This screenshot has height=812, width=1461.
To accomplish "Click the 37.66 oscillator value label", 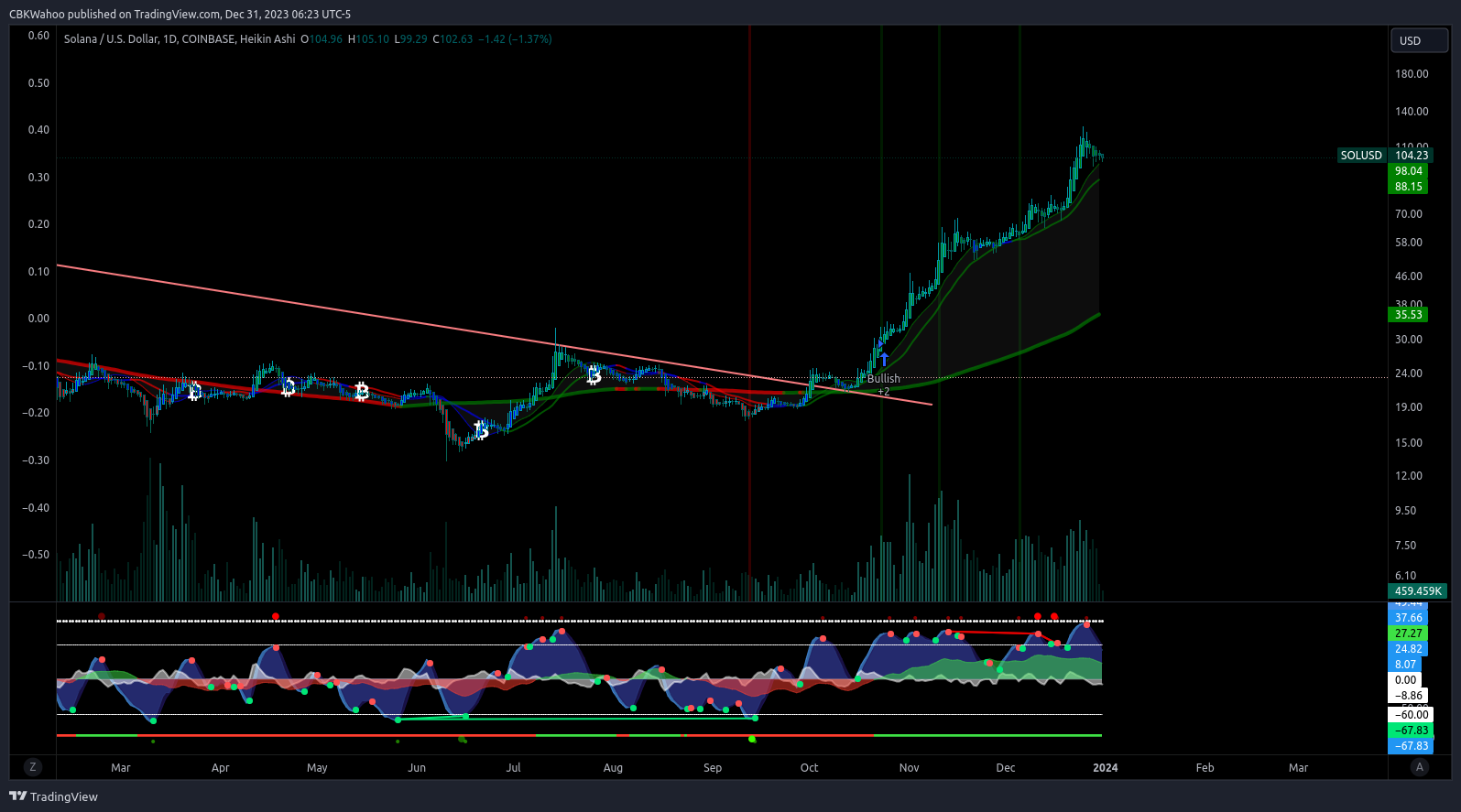I will tap(1408, 618).
